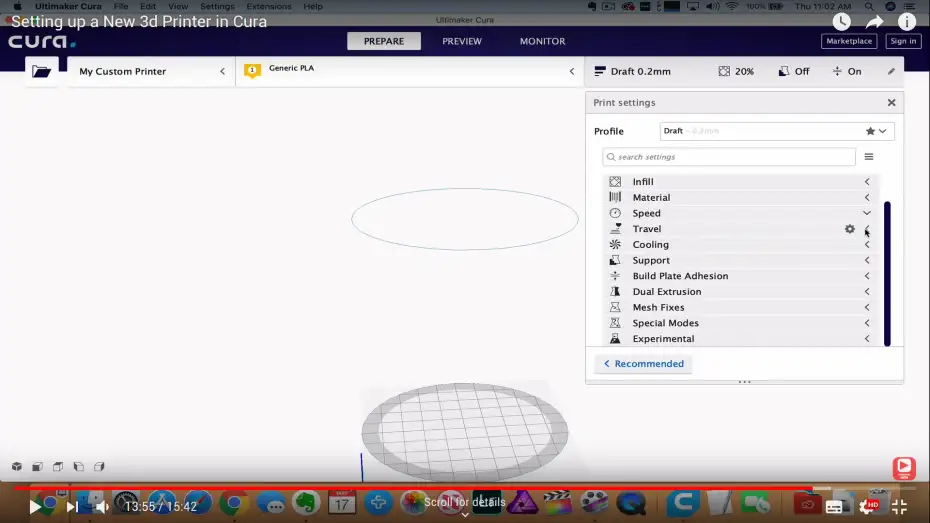The height and width of the screenshot is (523, 930).
Task: Open the Draft profile dropdown
Action: click(x=776, y=131)
